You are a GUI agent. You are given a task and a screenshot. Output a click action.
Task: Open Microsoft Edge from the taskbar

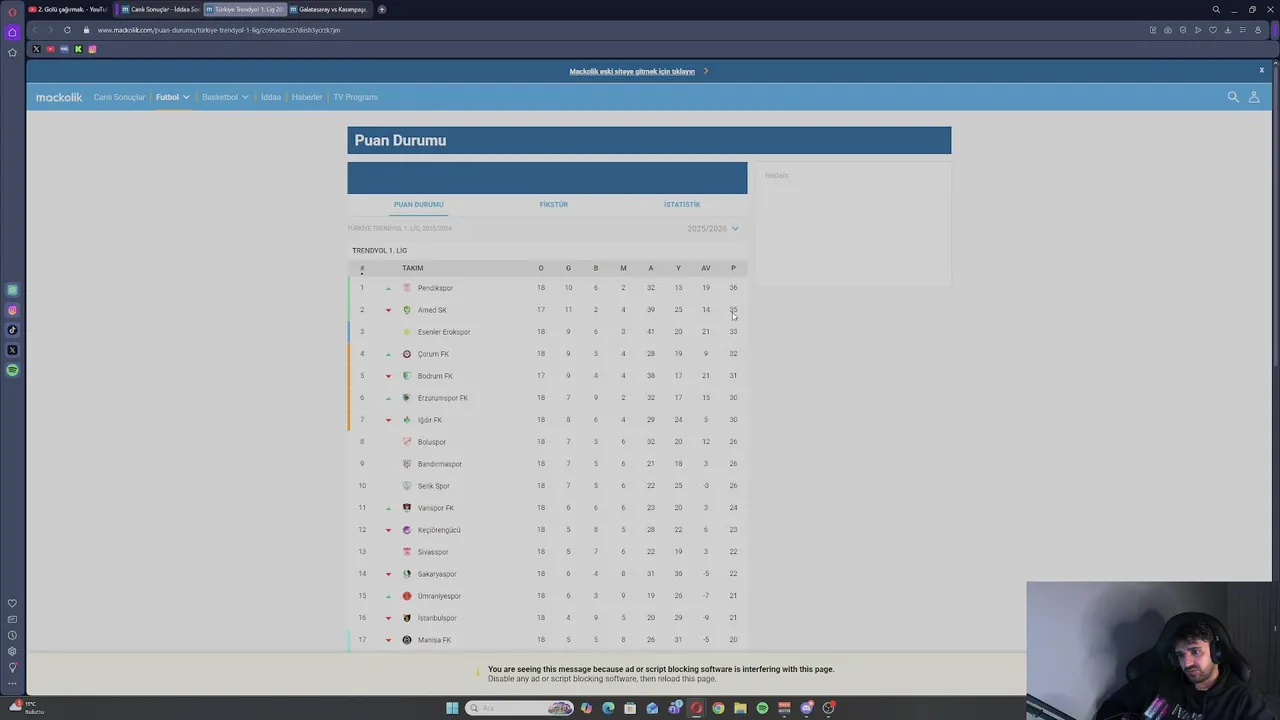608,708
